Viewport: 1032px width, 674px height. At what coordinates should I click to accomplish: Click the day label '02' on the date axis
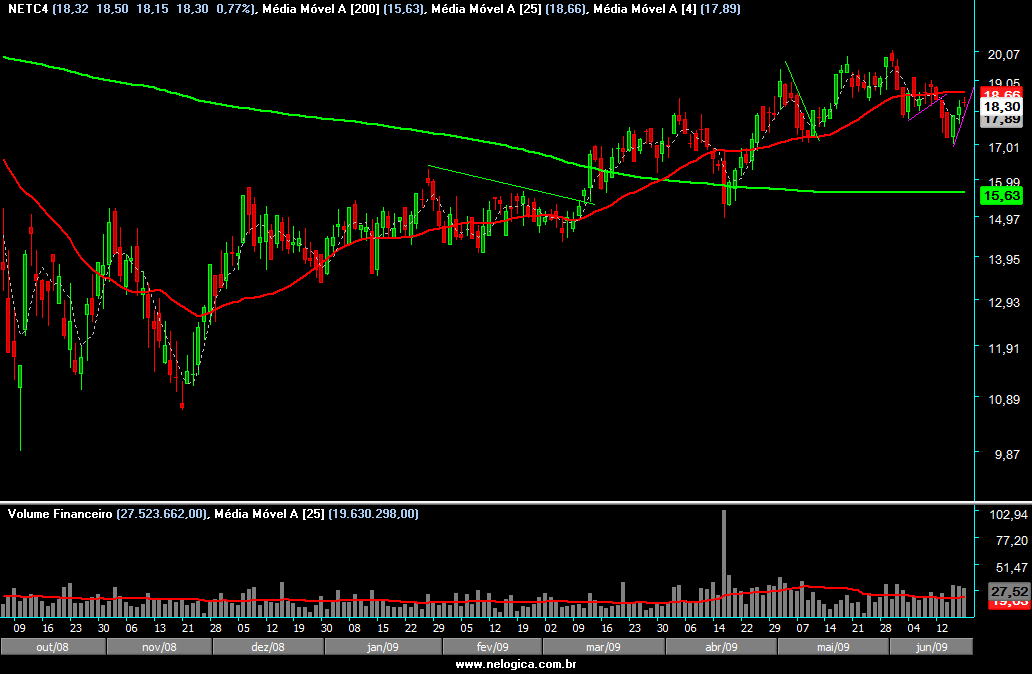pos(551,628)
